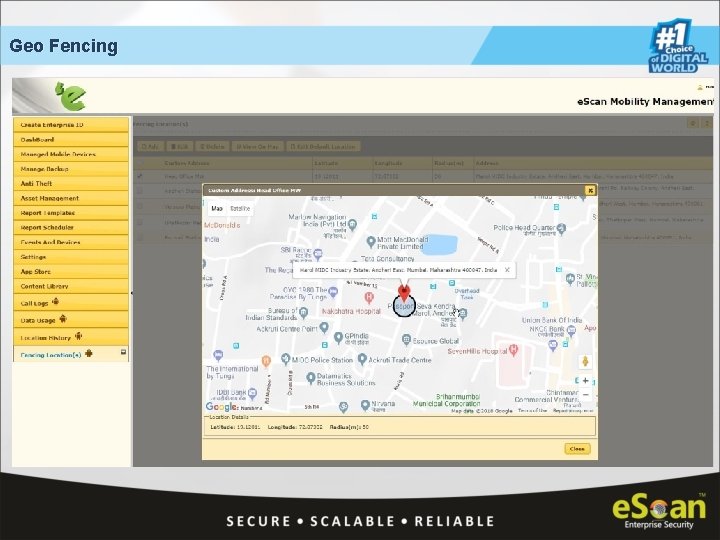Open Settings from the sidebar
The width and height of the screenshot is (720, 540).
click(x=71, y=257)
